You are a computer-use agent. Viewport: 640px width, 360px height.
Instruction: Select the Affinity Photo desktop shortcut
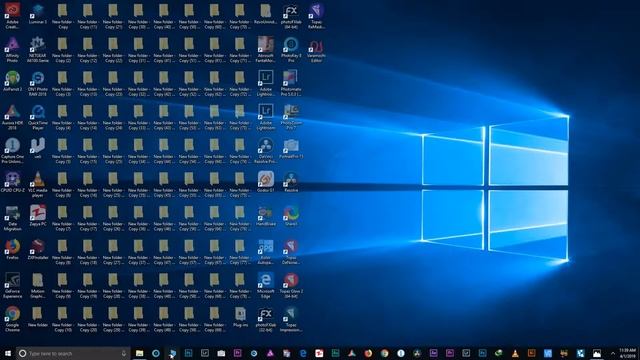pyautogui.click(x=12, y=49)
